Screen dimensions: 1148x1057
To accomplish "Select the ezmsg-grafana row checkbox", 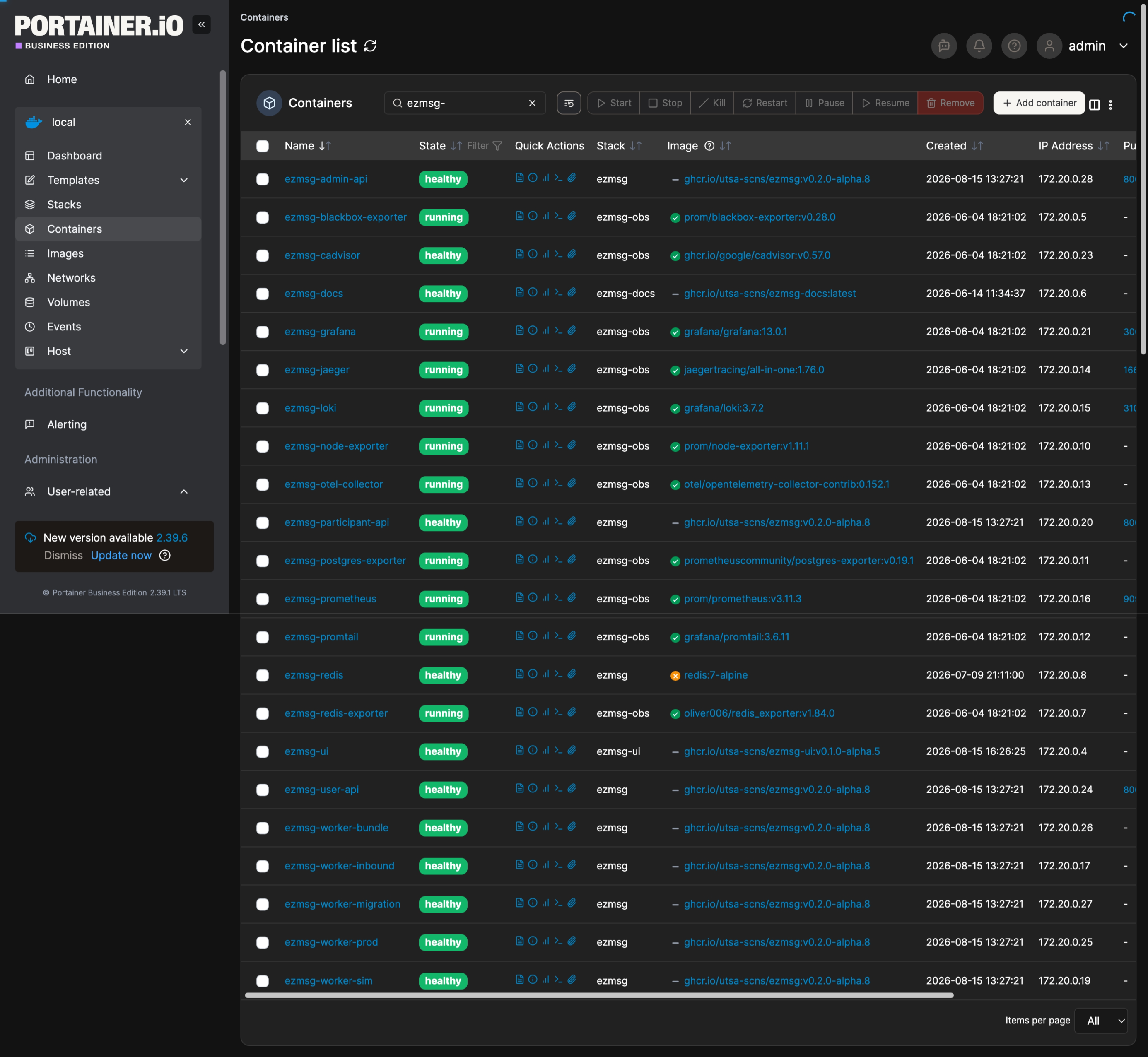I will coord(263,332).
